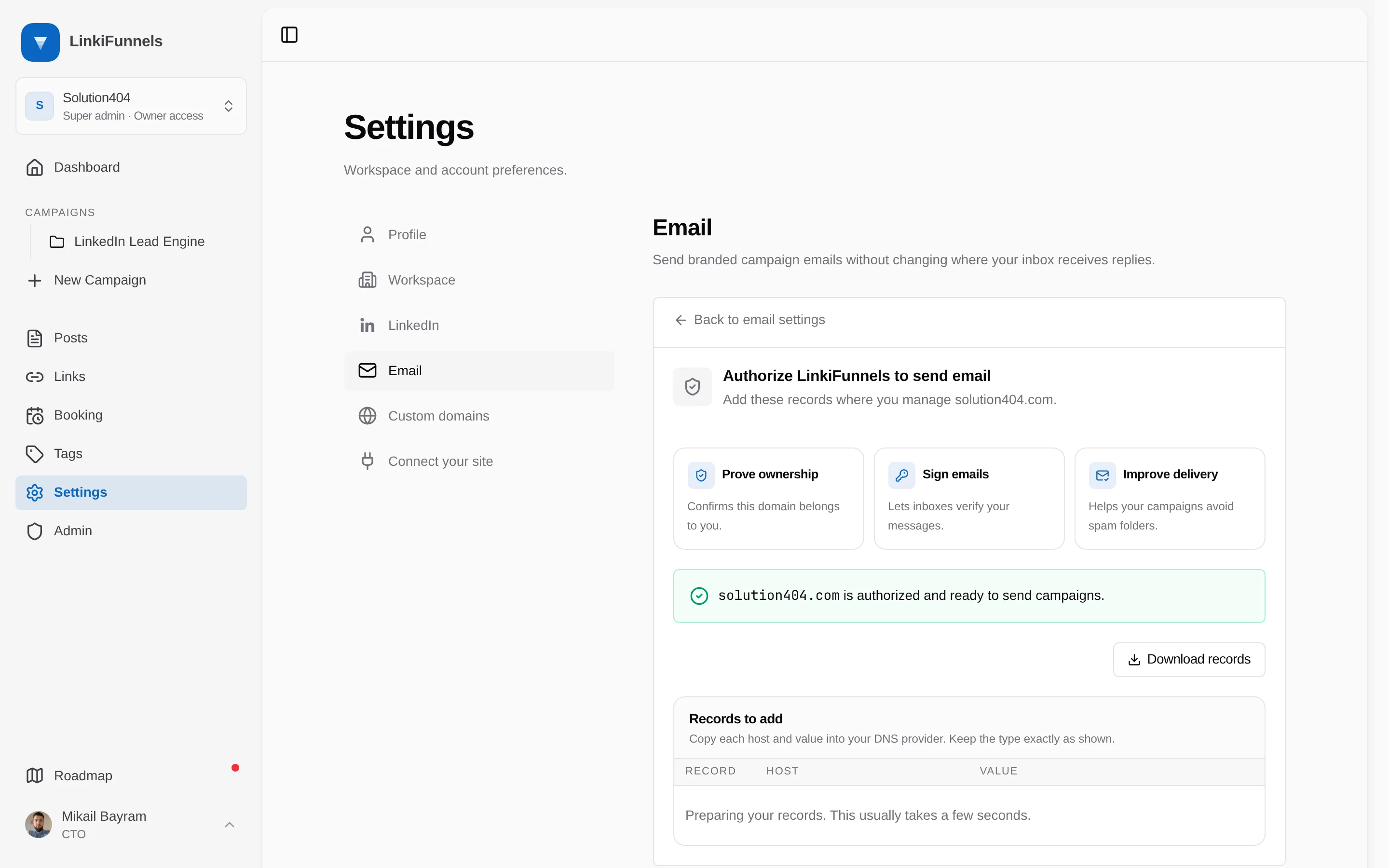Click the Authorize LinkiFunnels shield icon
The image size is (1389, 868).
point(693,387)
